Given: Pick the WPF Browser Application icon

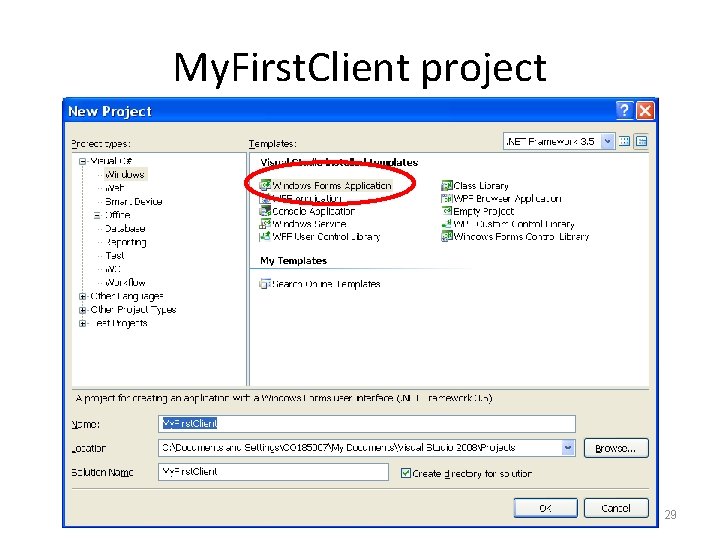Looking at the screenshot, I should (447, 198).
